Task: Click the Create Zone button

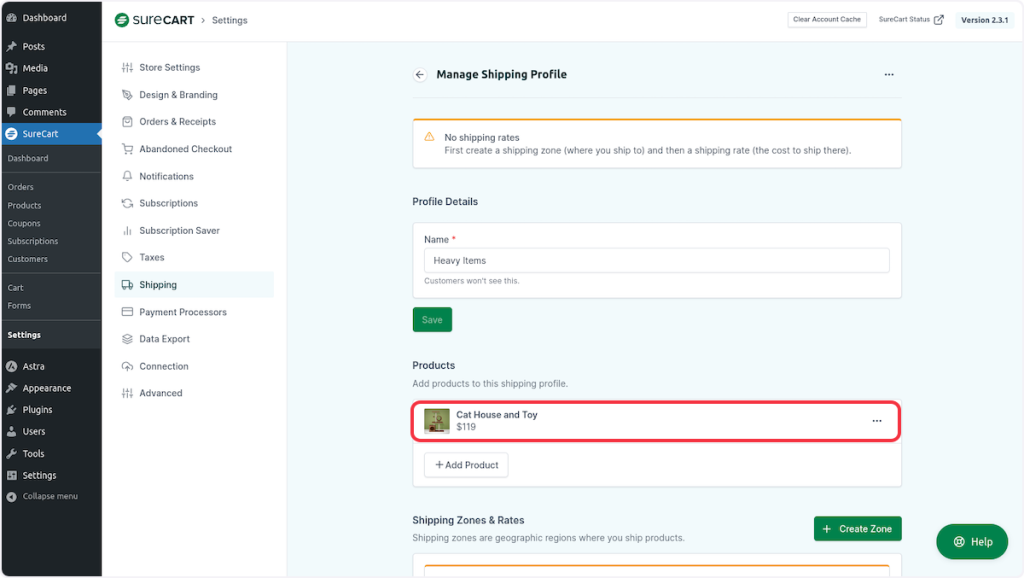Action: (858, 529)
